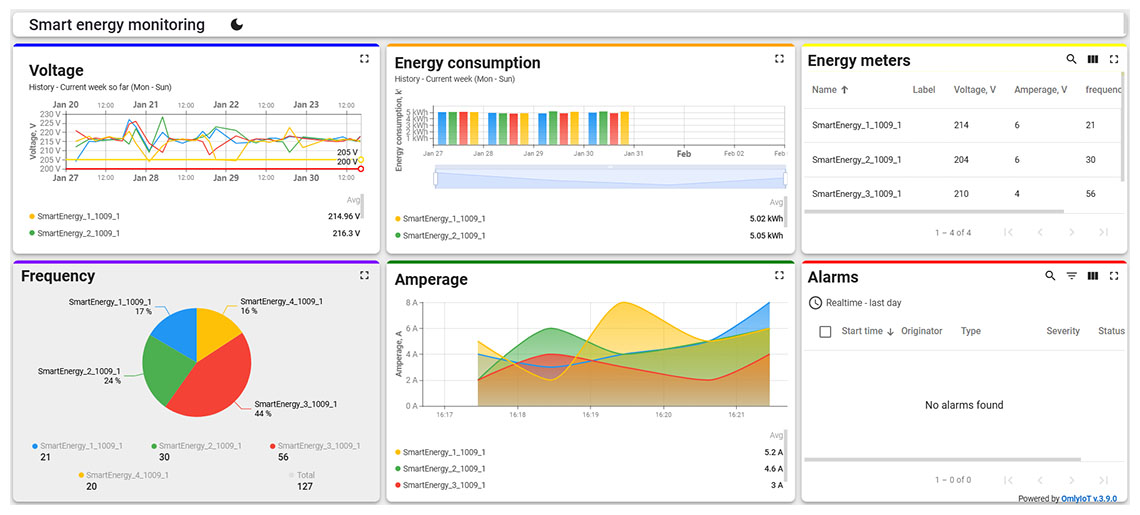Toggle SmartEnergy_4_1009_1 in Frequency legend

tap(126, 475)
